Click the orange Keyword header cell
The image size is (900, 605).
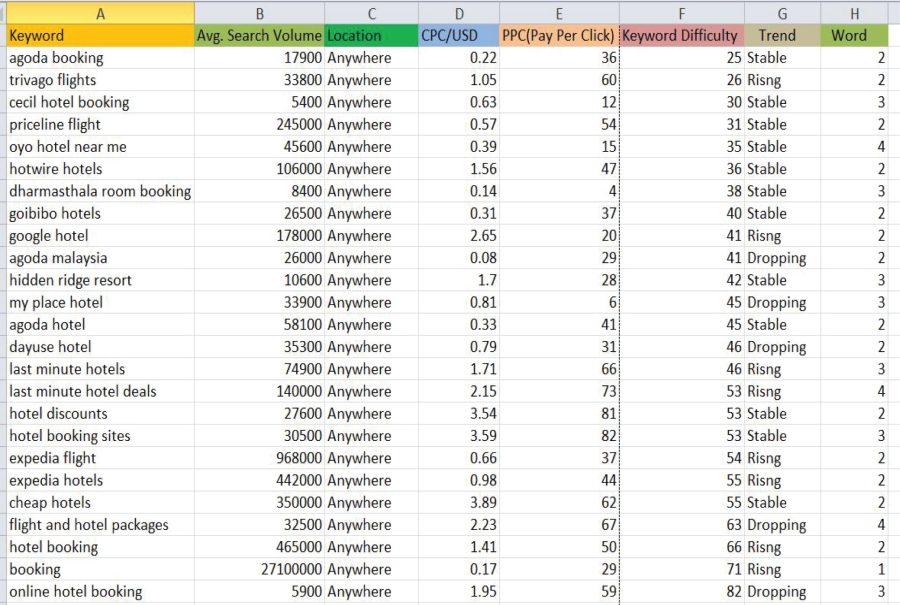(x=100, y=36)
